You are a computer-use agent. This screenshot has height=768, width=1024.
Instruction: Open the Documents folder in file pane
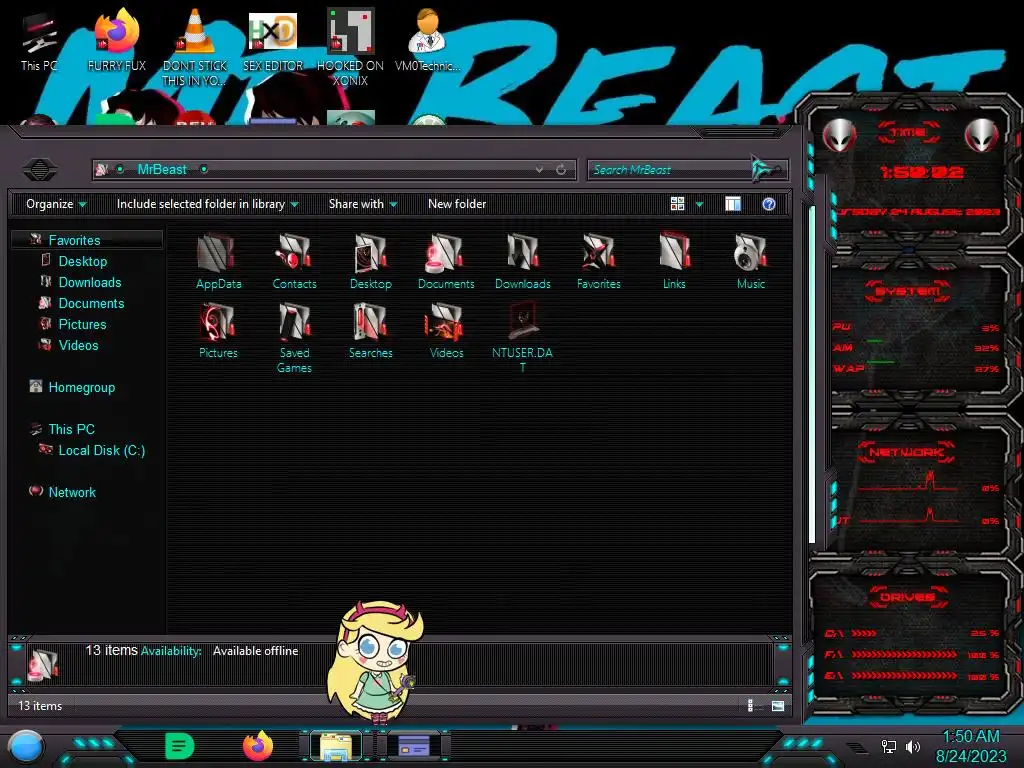(446, 261)
